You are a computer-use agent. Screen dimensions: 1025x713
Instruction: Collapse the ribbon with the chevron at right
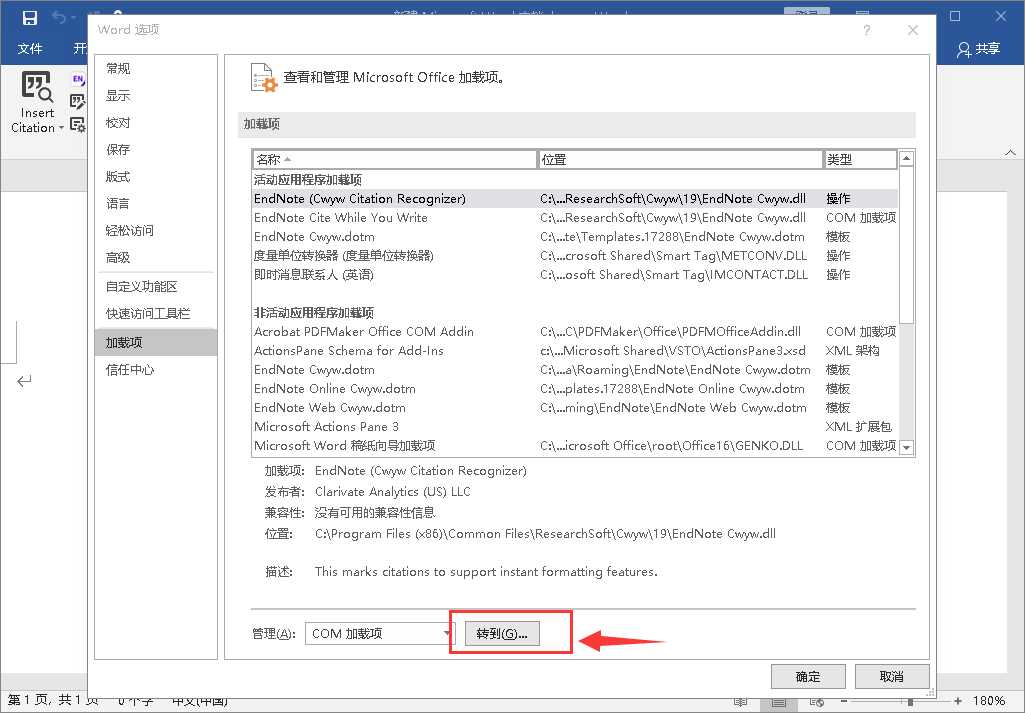[x=1011, y=152]
